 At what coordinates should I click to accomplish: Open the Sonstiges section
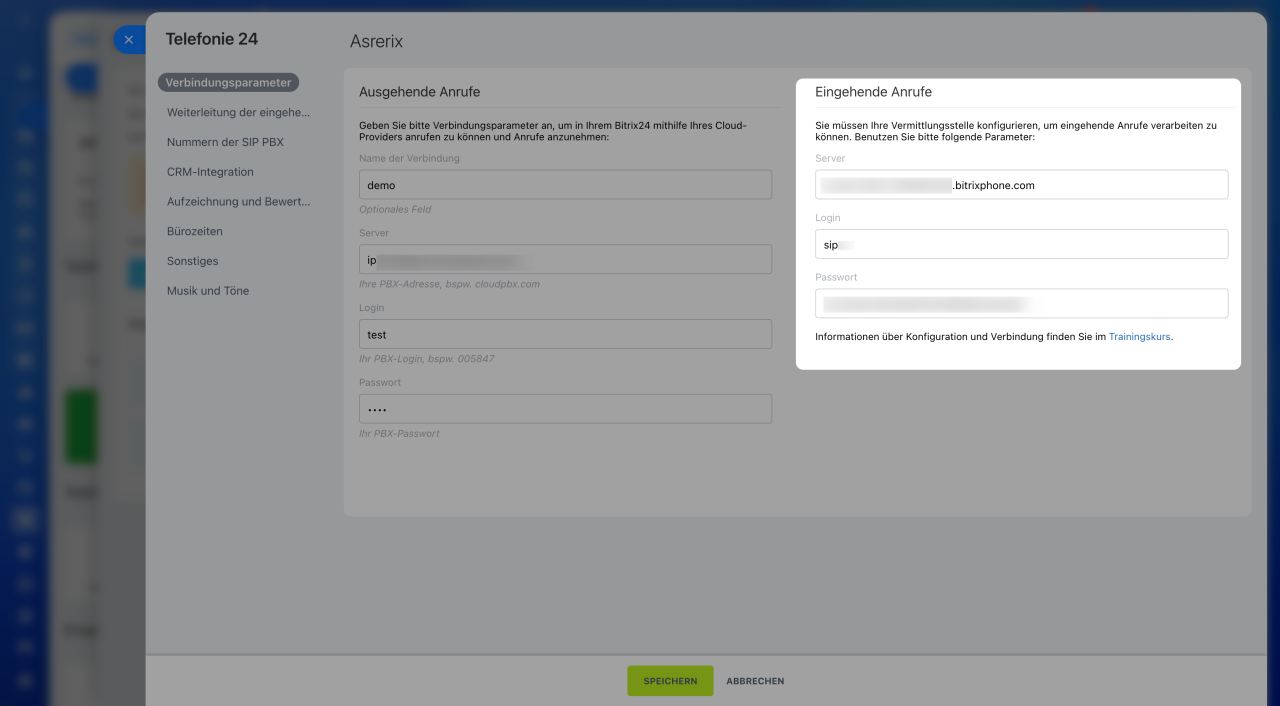coord(193,261)
